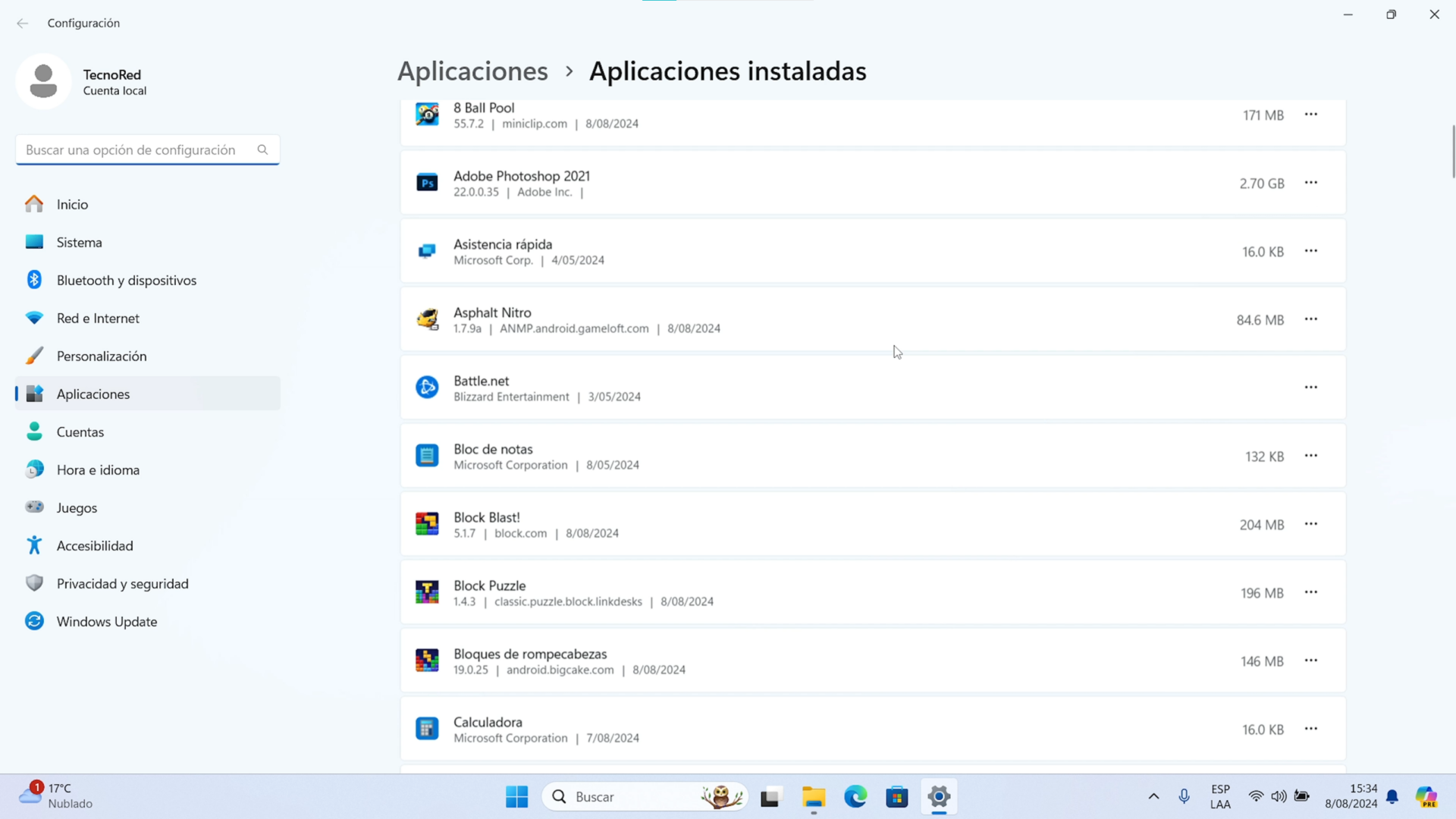Open more options for Bloc de notas
The height and width of the screenshot is (819, 1456).
1311,456
